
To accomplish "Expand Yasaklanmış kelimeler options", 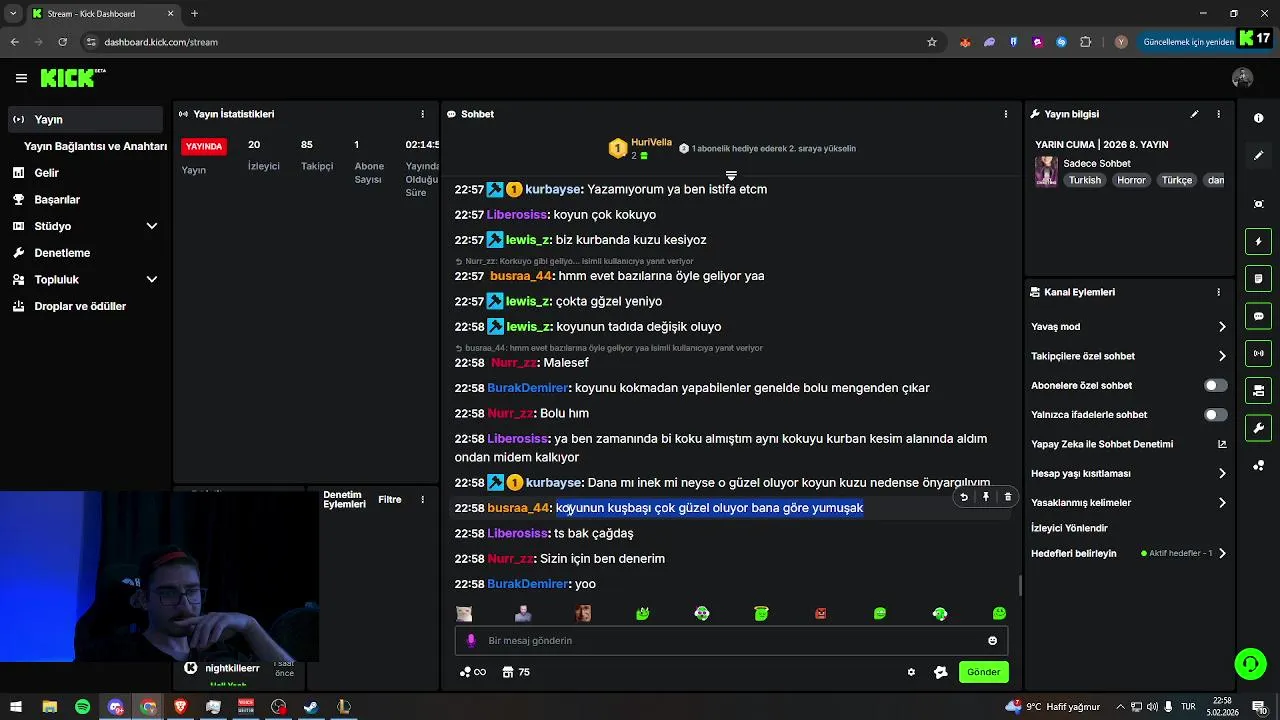I will (x=1221, y=503).
